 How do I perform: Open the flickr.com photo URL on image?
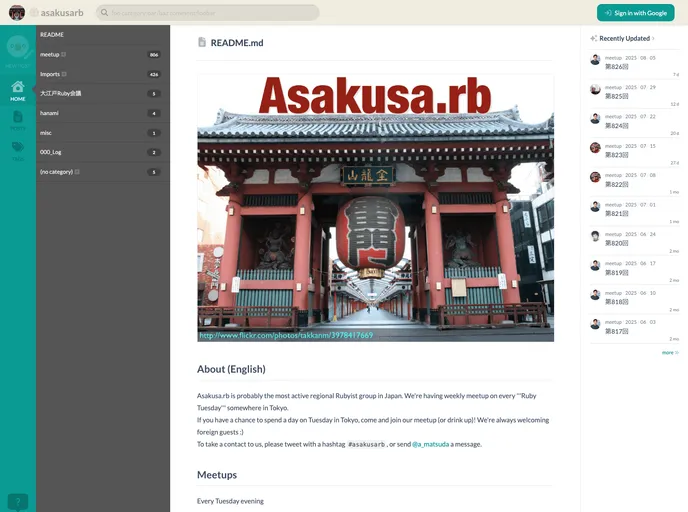point(286,336)
